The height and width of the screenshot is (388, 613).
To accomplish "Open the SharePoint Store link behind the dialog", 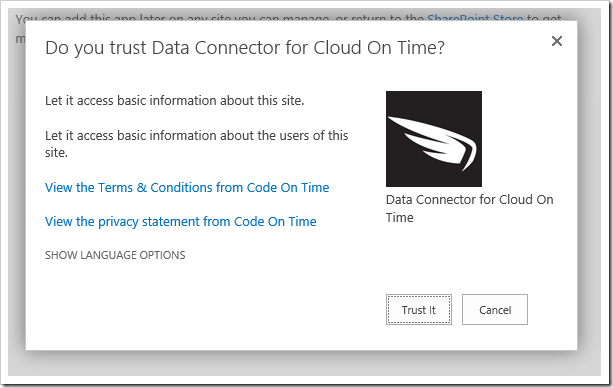I will [x=475, y=18].
